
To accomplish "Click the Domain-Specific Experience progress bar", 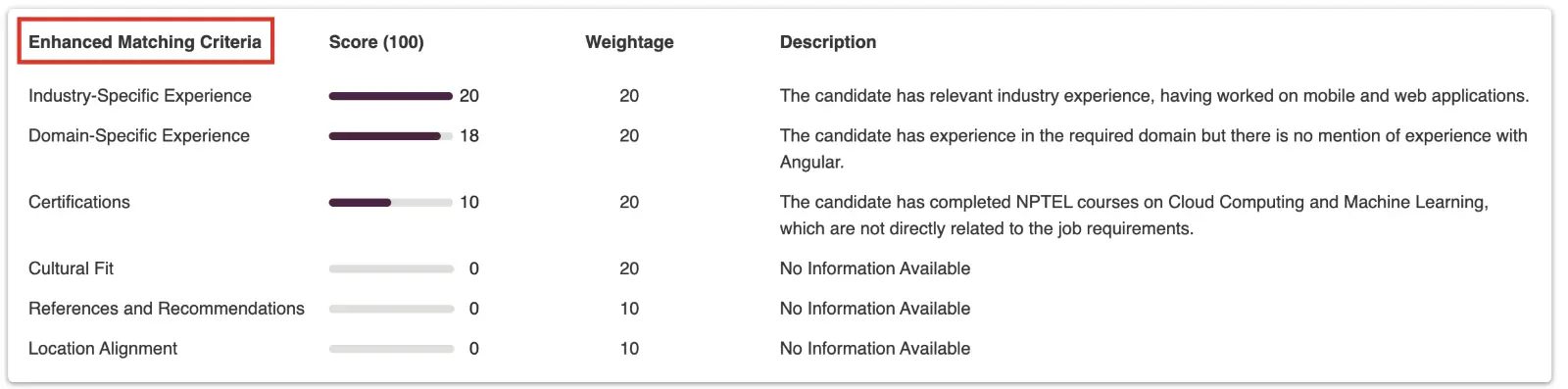I will [x=391, y=136].
